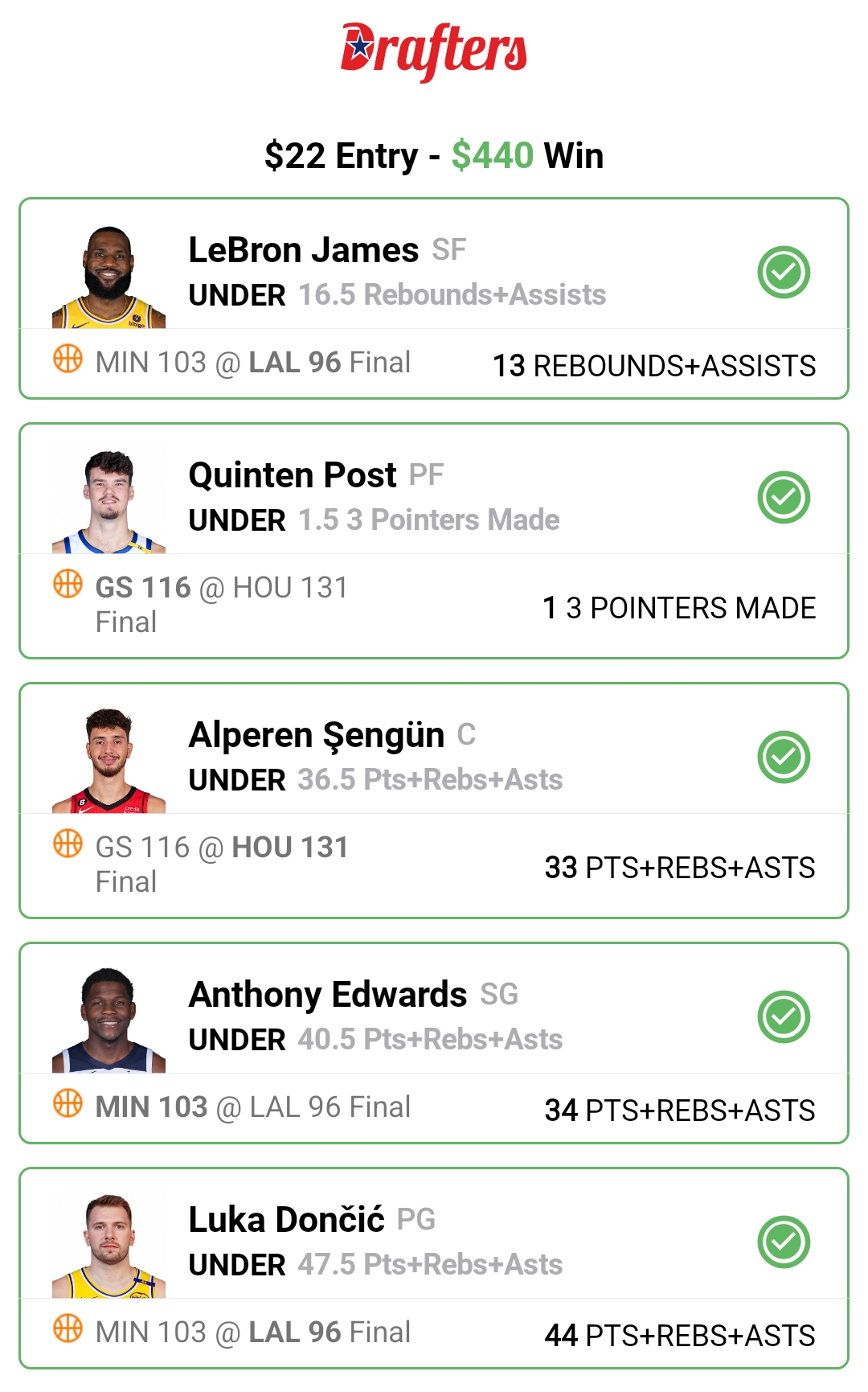Click LeBron James green checkmark icon

783,273
